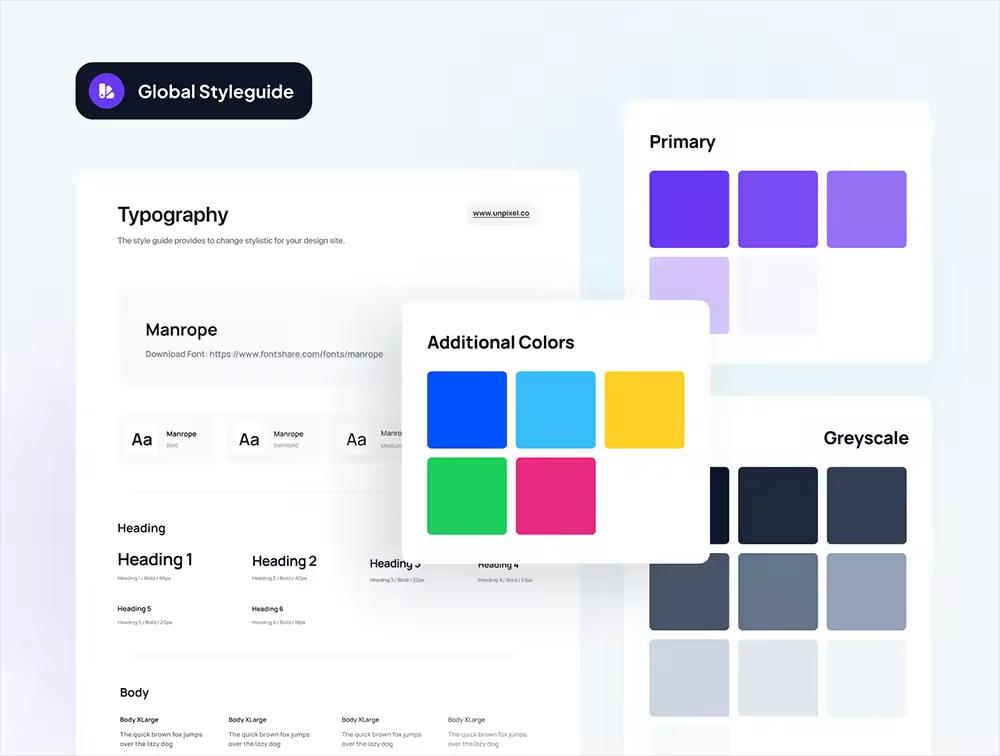Image resolution: width=1000 pixels, height=756 pixels.
Task: Click the Heading 1 text sample
Action: point(155,560)
